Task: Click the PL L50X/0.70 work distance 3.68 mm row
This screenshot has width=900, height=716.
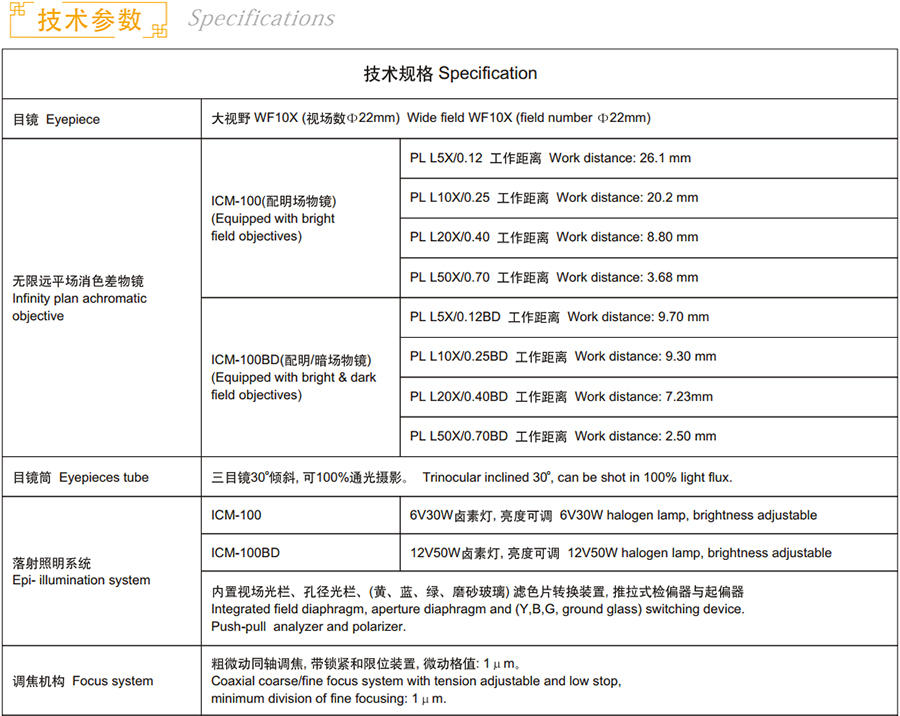Action: click(554, 277)
